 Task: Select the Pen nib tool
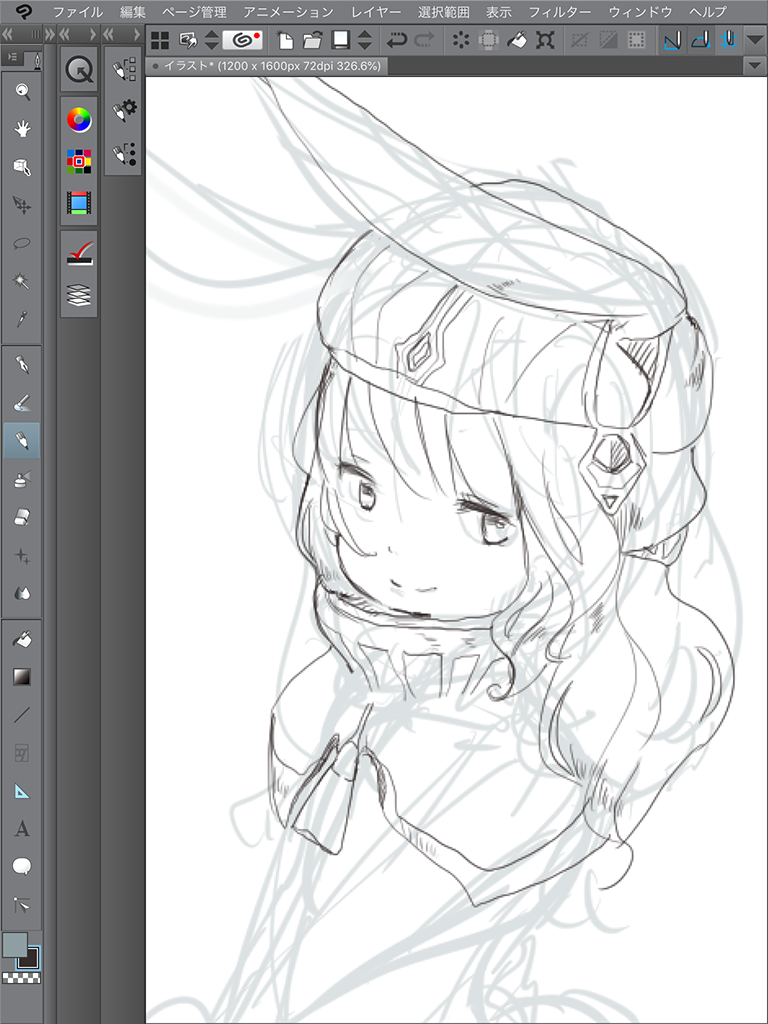[22, 365]
